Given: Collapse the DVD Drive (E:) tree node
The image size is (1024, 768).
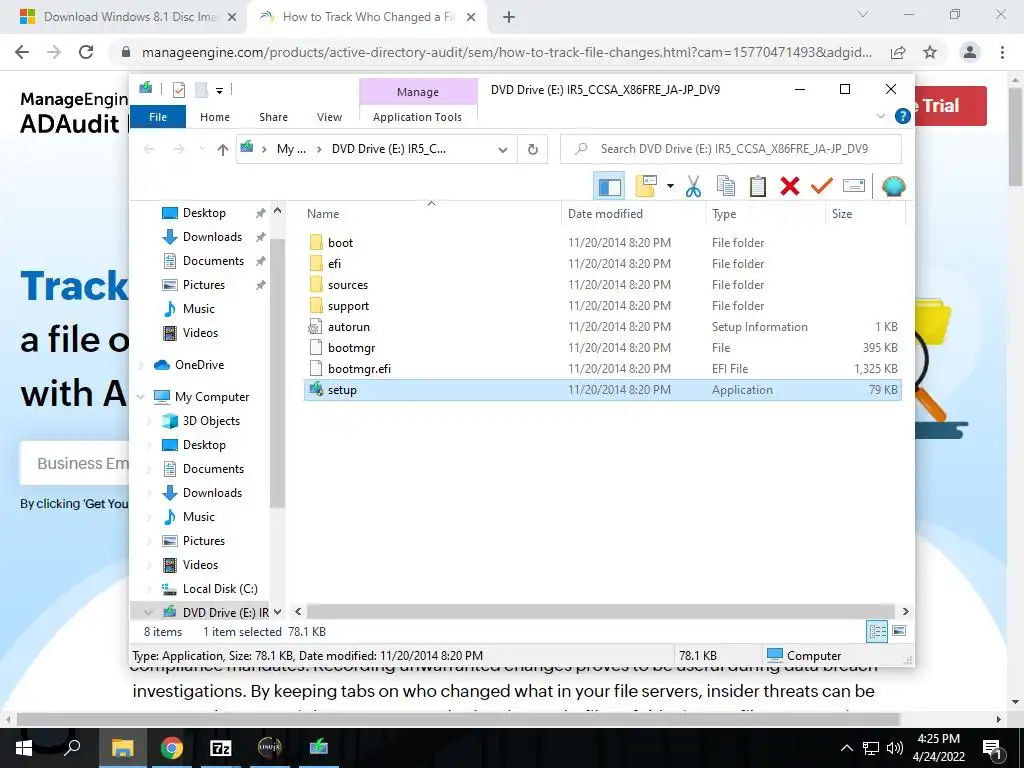Looking at the screenshot, I should click(x=148, y=613).
